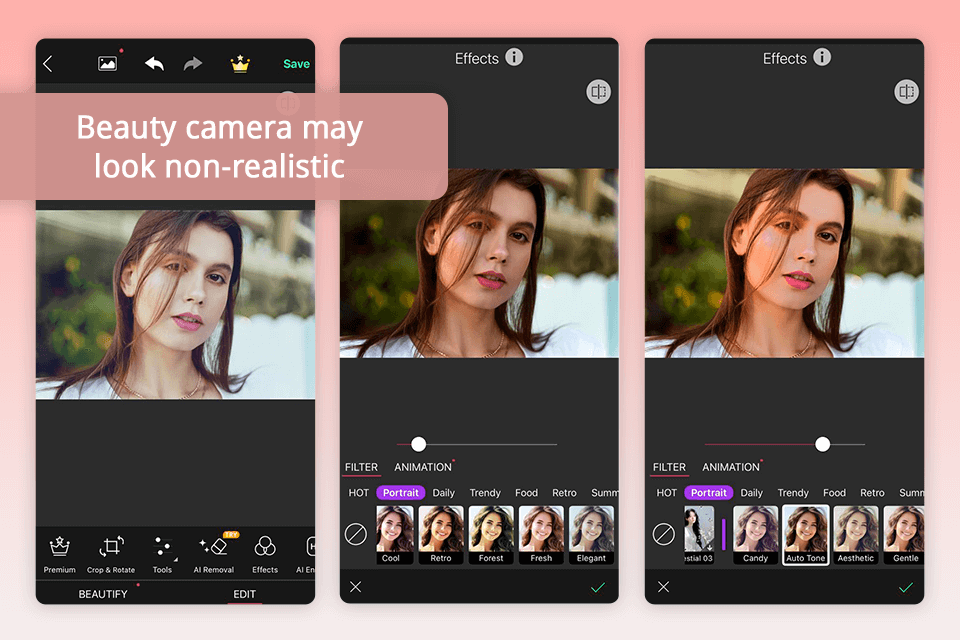Screen dimensions: 960x640
Task: Choose Trendy category in middle phone
Action: (485, 492)
